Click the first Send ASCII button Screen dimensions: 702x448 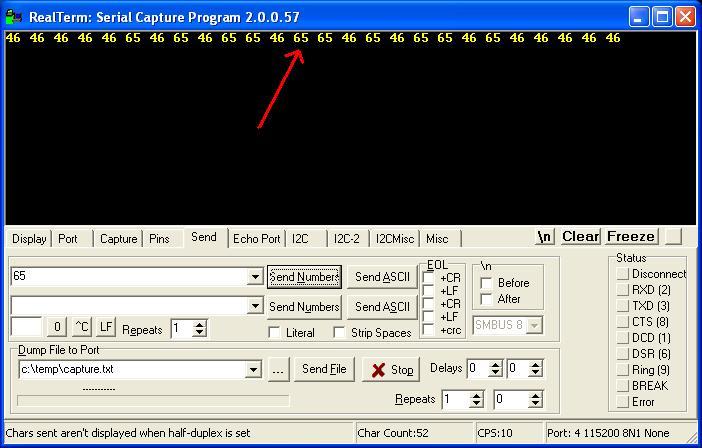(x=382, y=277)
